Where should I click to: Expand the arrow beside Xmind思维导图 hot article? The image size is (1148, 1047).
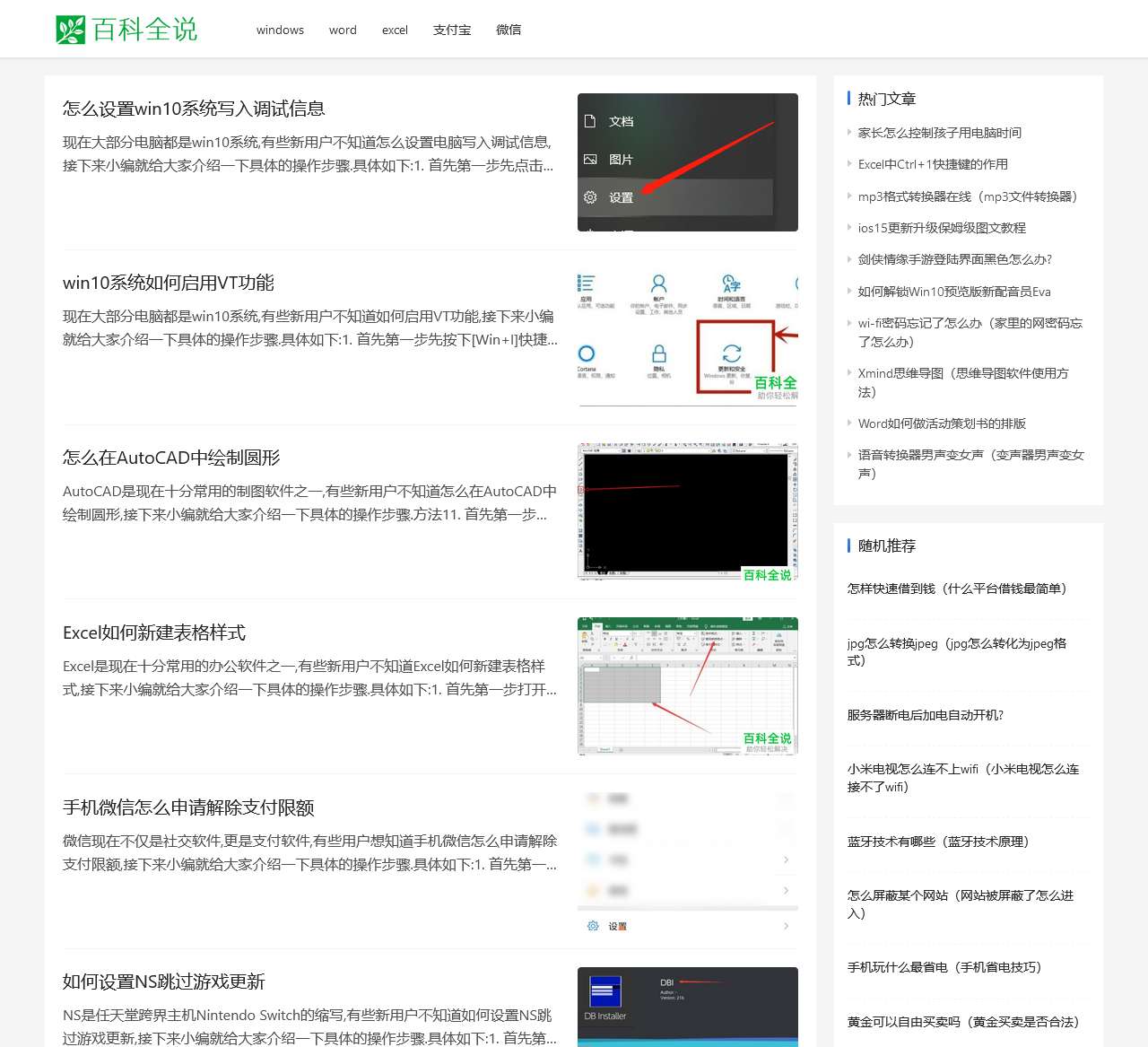coord(851,373)
